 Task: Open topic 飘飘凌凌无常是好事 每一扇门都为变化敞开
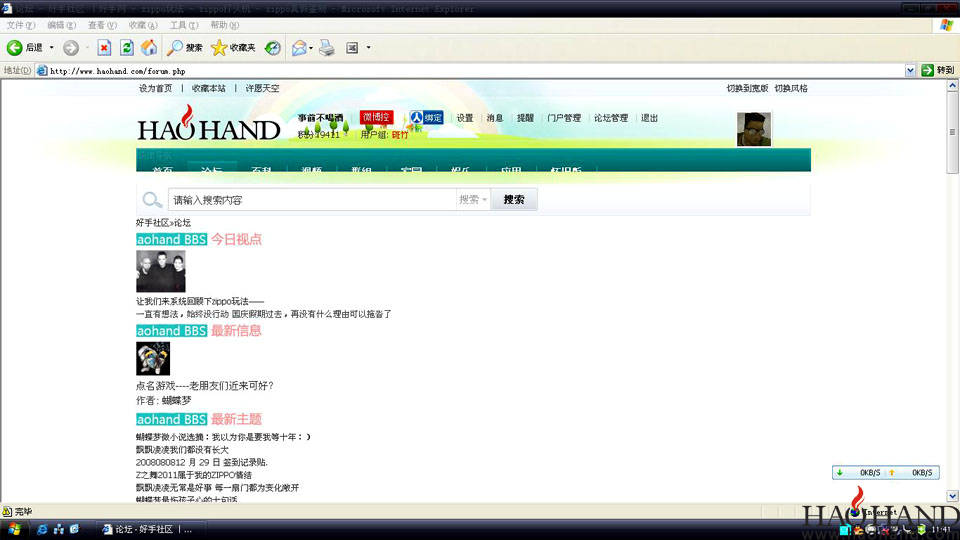(217, 488)
